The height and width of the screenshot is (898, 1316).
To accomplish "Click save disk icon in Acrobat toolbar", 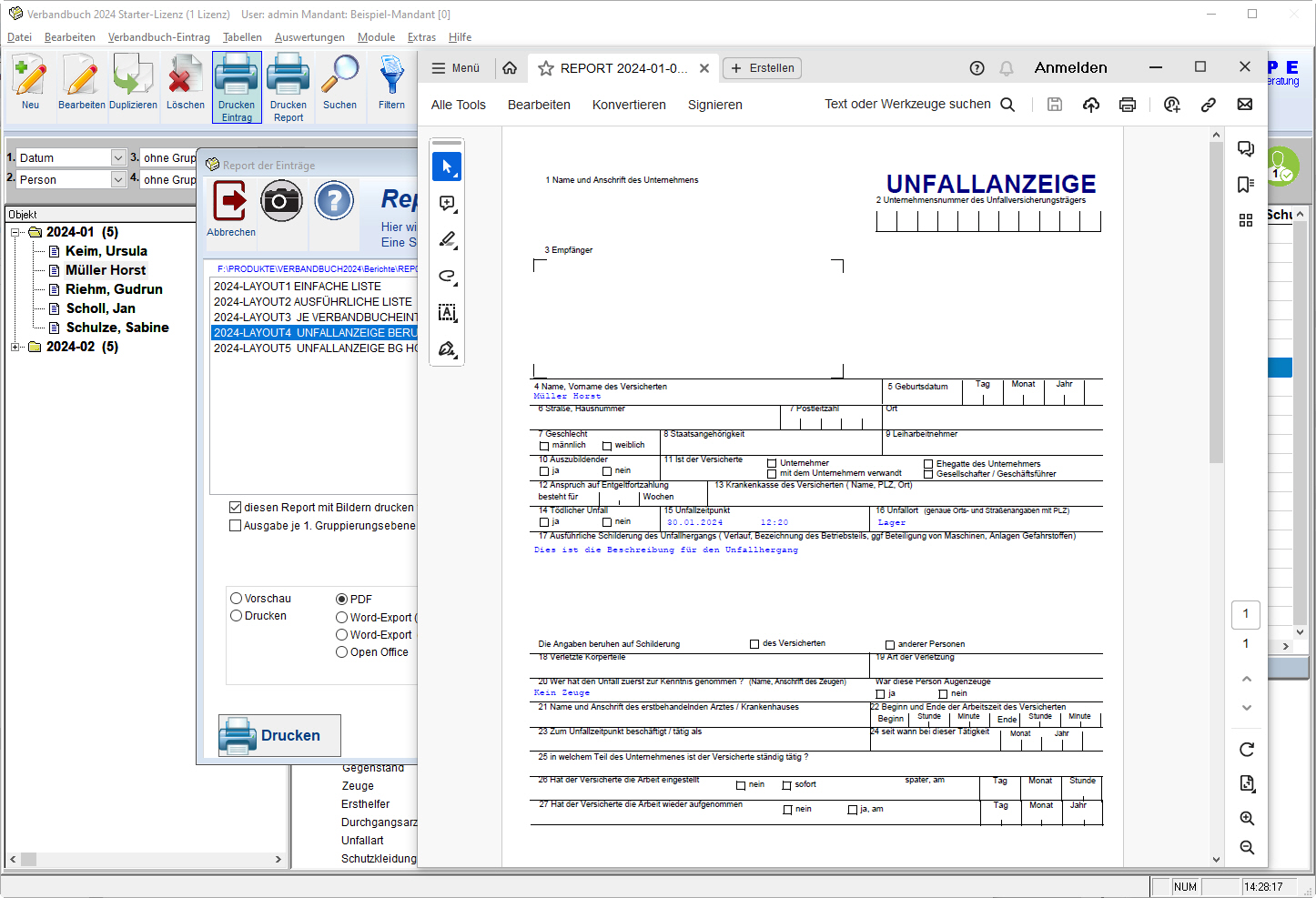I will click(1055, 105).
